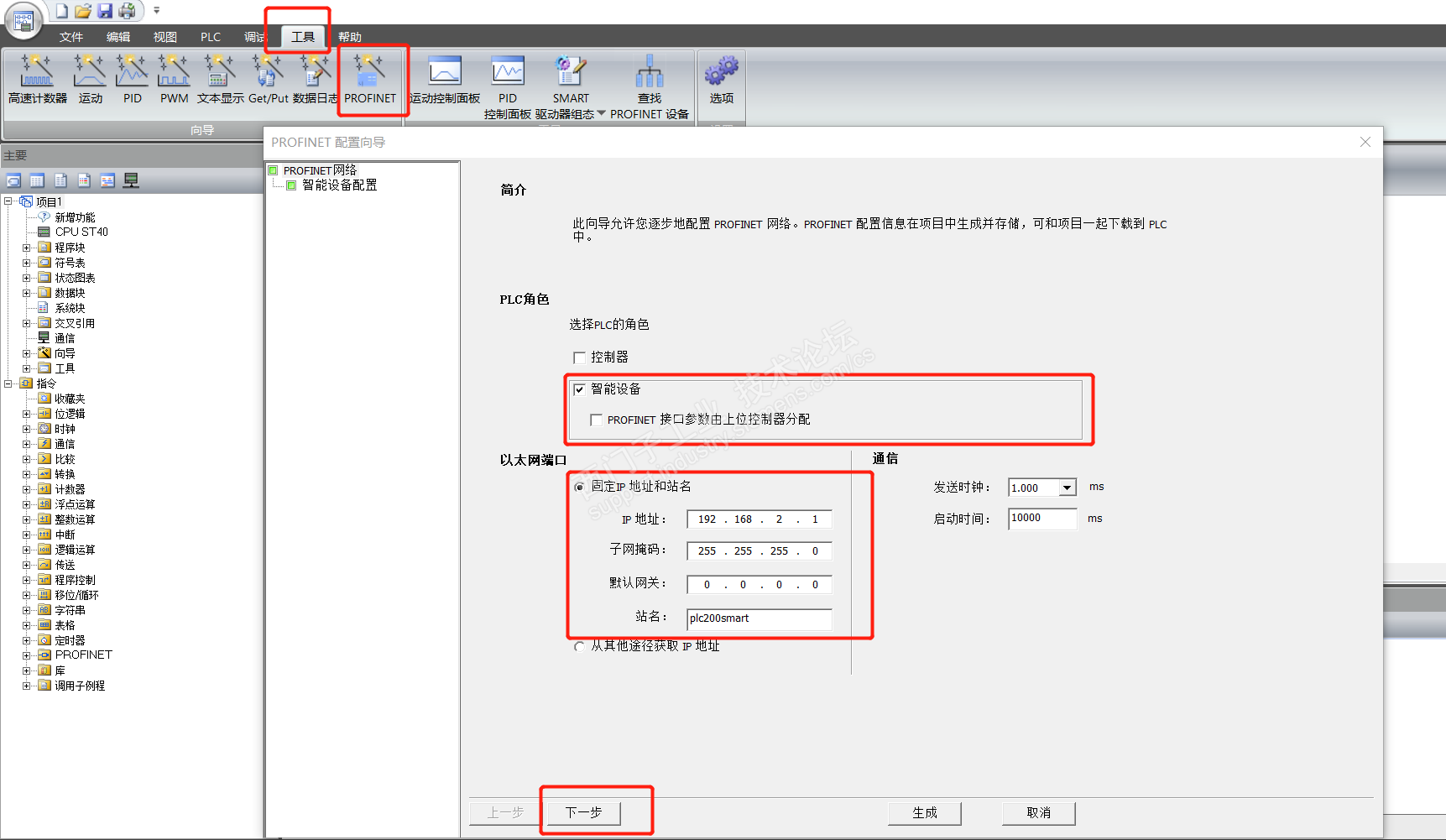Click the 下一步 button
1446x840 pixels.
tap(583, 812)
